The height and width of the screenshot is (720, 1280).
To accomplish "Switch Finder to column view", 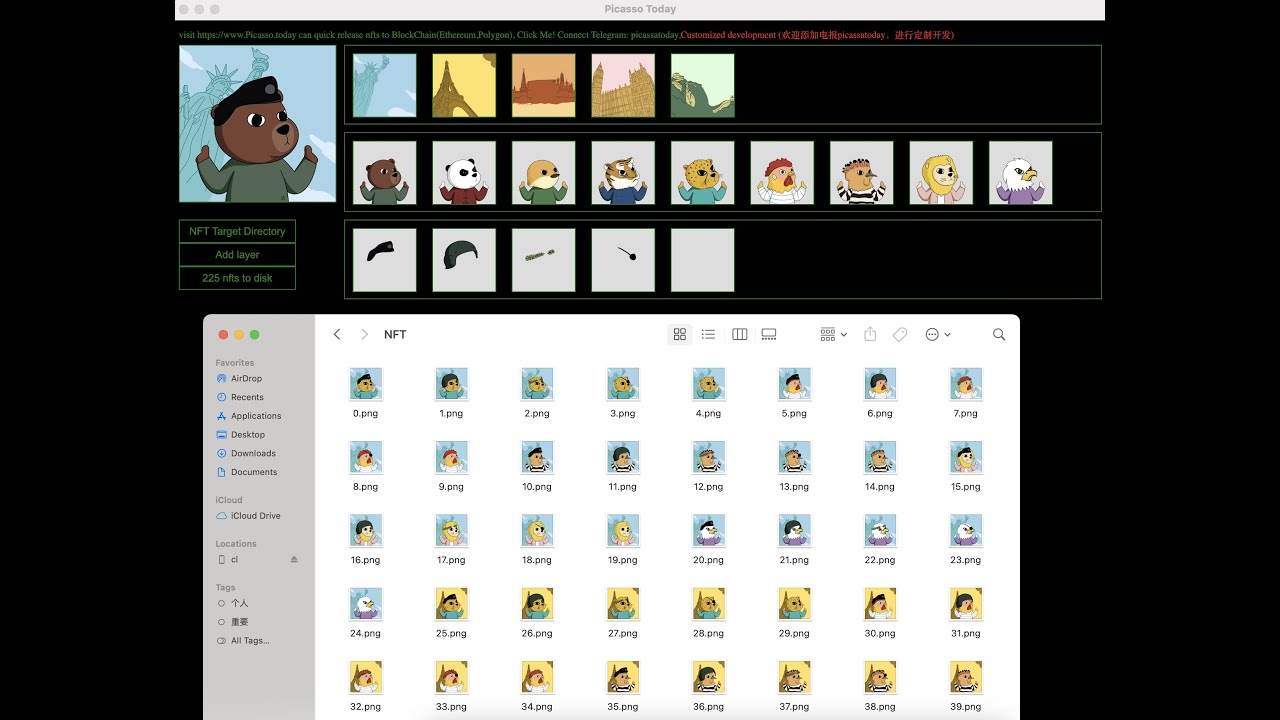I will coord(740,334).
